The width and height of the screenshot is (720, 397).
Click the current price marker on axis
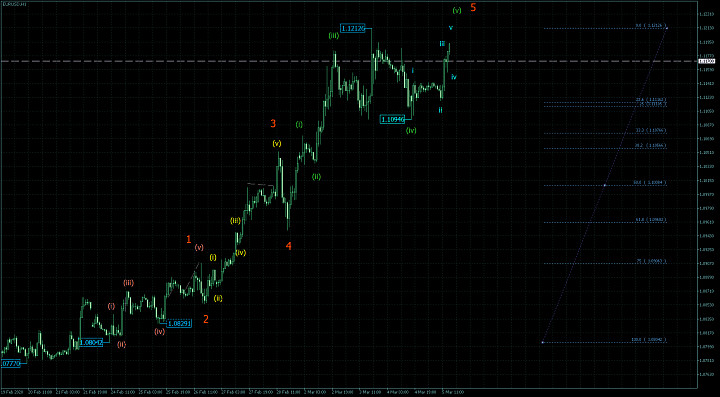tap(707, 61)
